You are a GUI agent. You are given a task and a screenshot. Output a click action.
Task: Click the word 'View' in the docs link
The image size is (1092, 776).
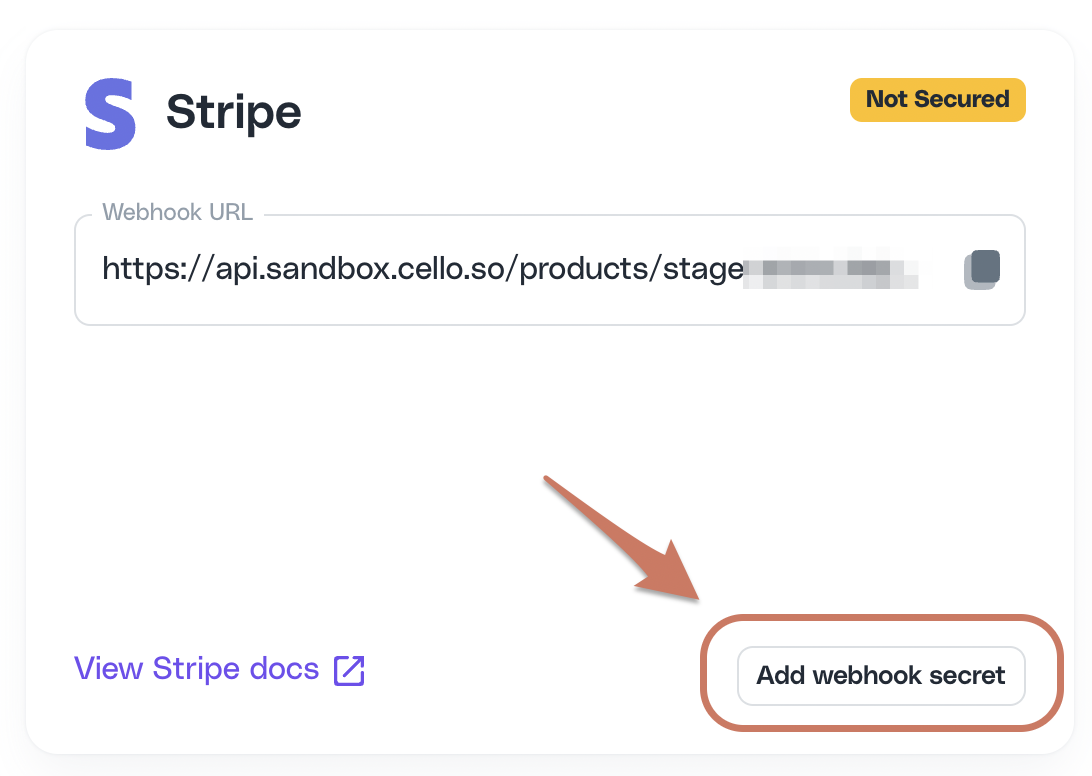(x=109, y=669)
